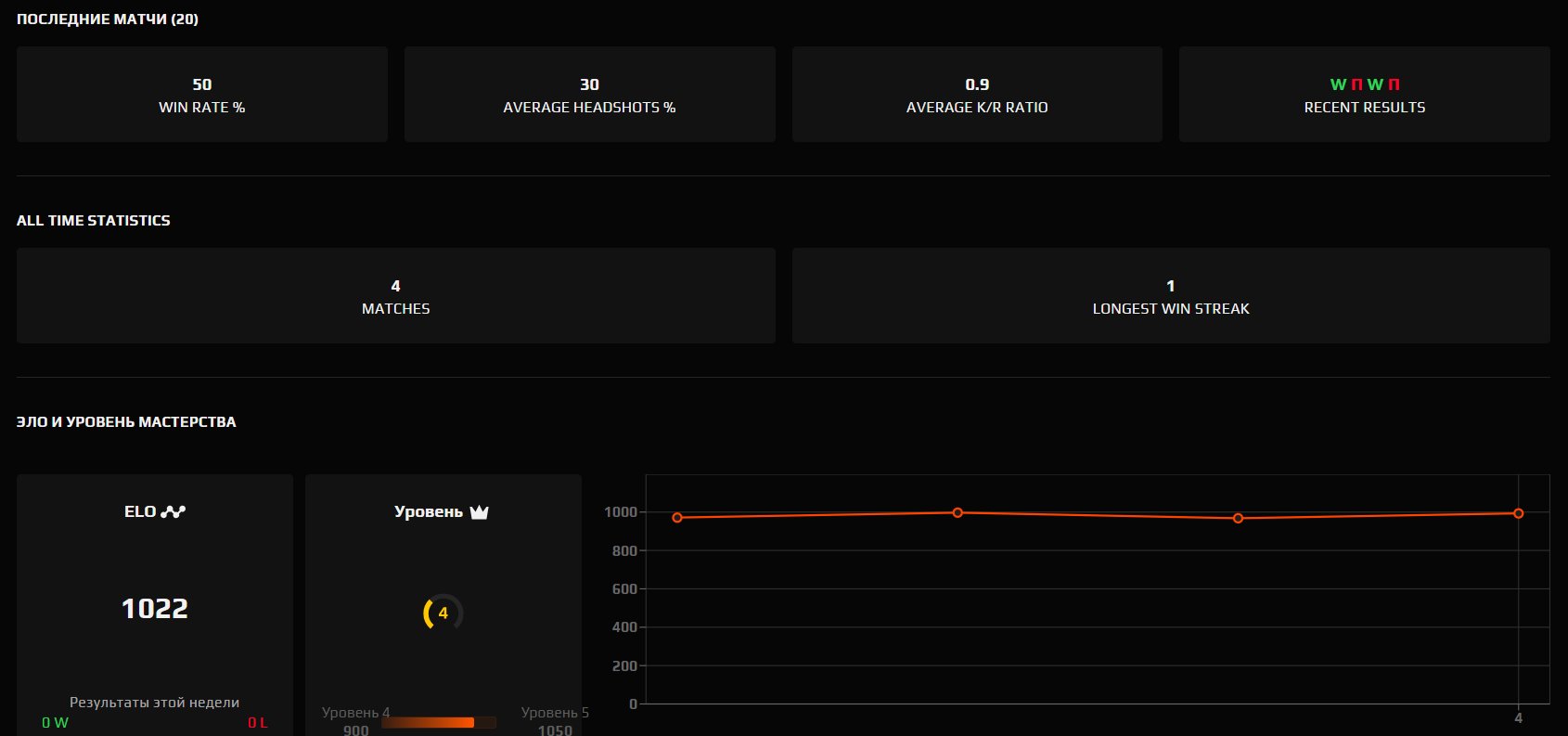The width and height of the screenshot is (1568, 736).
Task: Open the Win Rate % stat card
Action: [x=202, y=95]
